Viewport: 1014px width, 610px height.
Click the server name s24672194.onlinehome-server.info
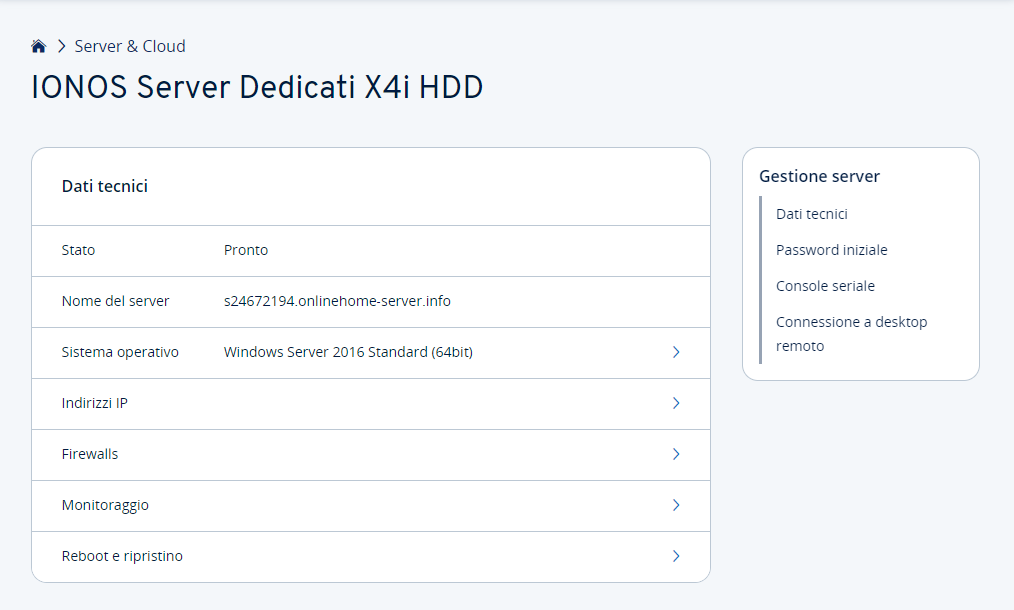[337, 301]
